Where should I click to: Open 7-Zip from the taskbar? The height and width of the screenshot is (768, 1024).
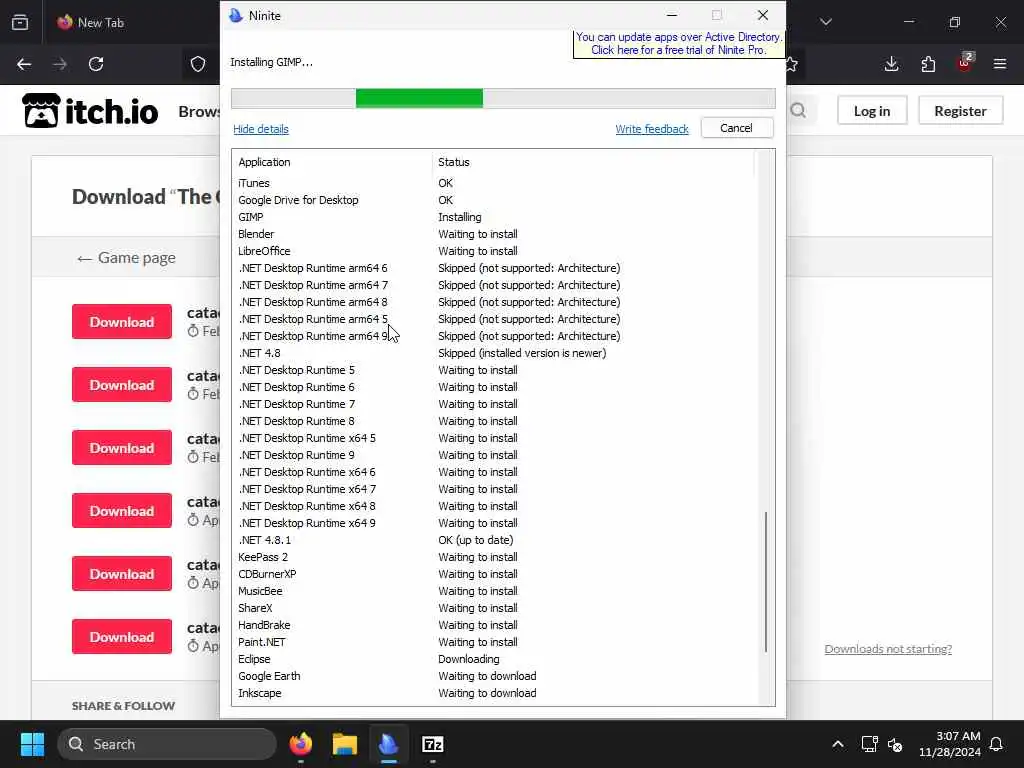432,744
